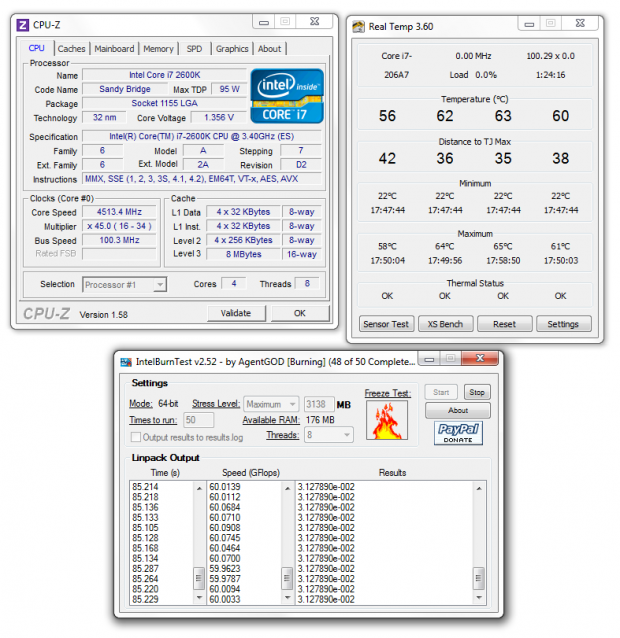Click Distance to TJ Max value 42
Screen dimensions: 620x638
387,158
